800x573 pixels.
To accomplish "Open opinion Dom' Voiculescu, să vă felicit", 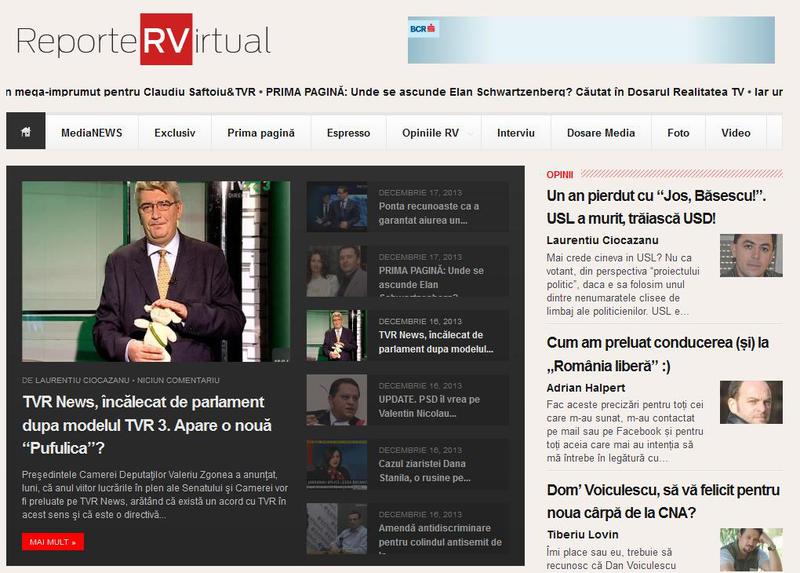I will (663, 501).
